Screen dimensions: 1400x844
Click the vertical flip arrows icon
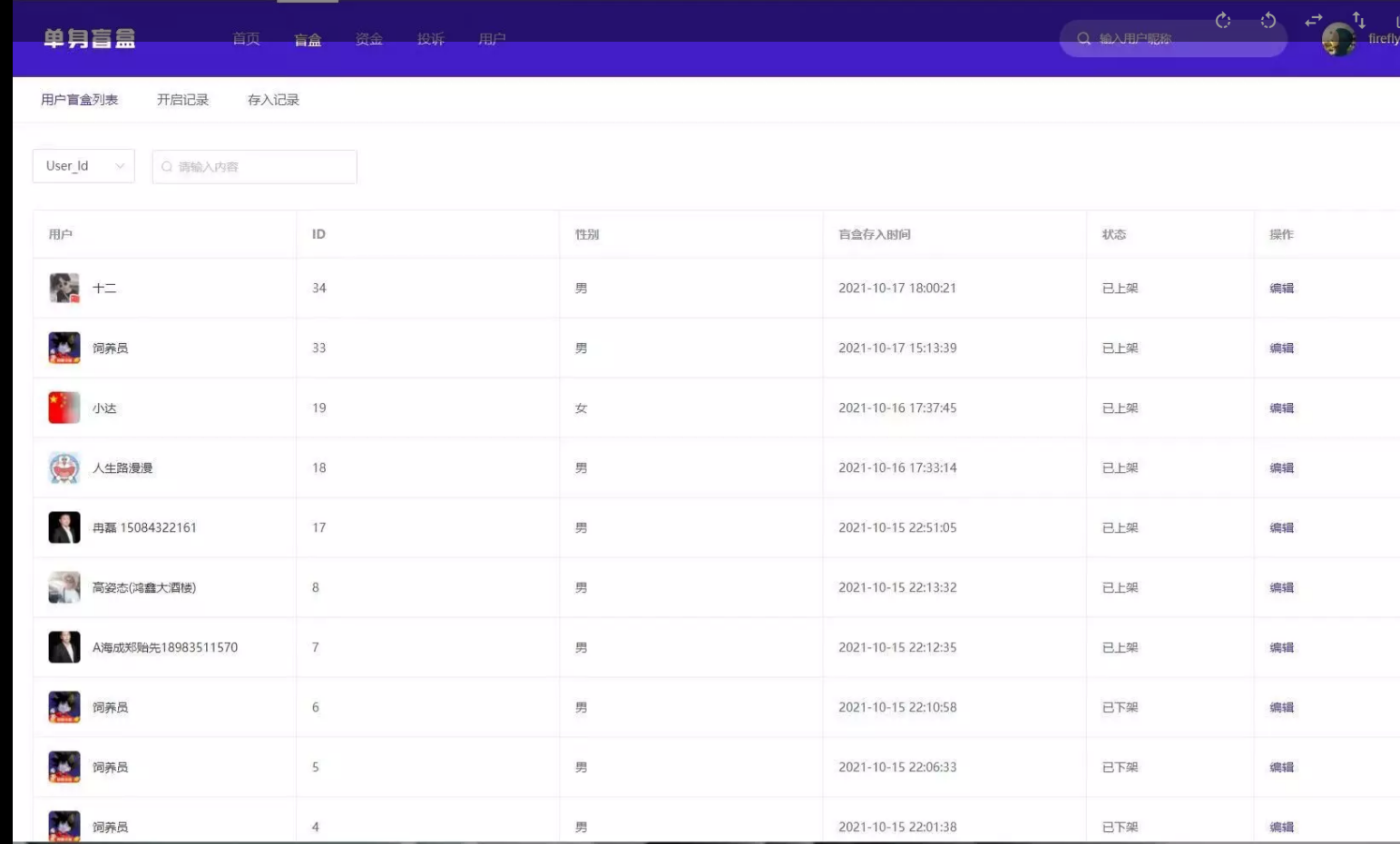1358,20
